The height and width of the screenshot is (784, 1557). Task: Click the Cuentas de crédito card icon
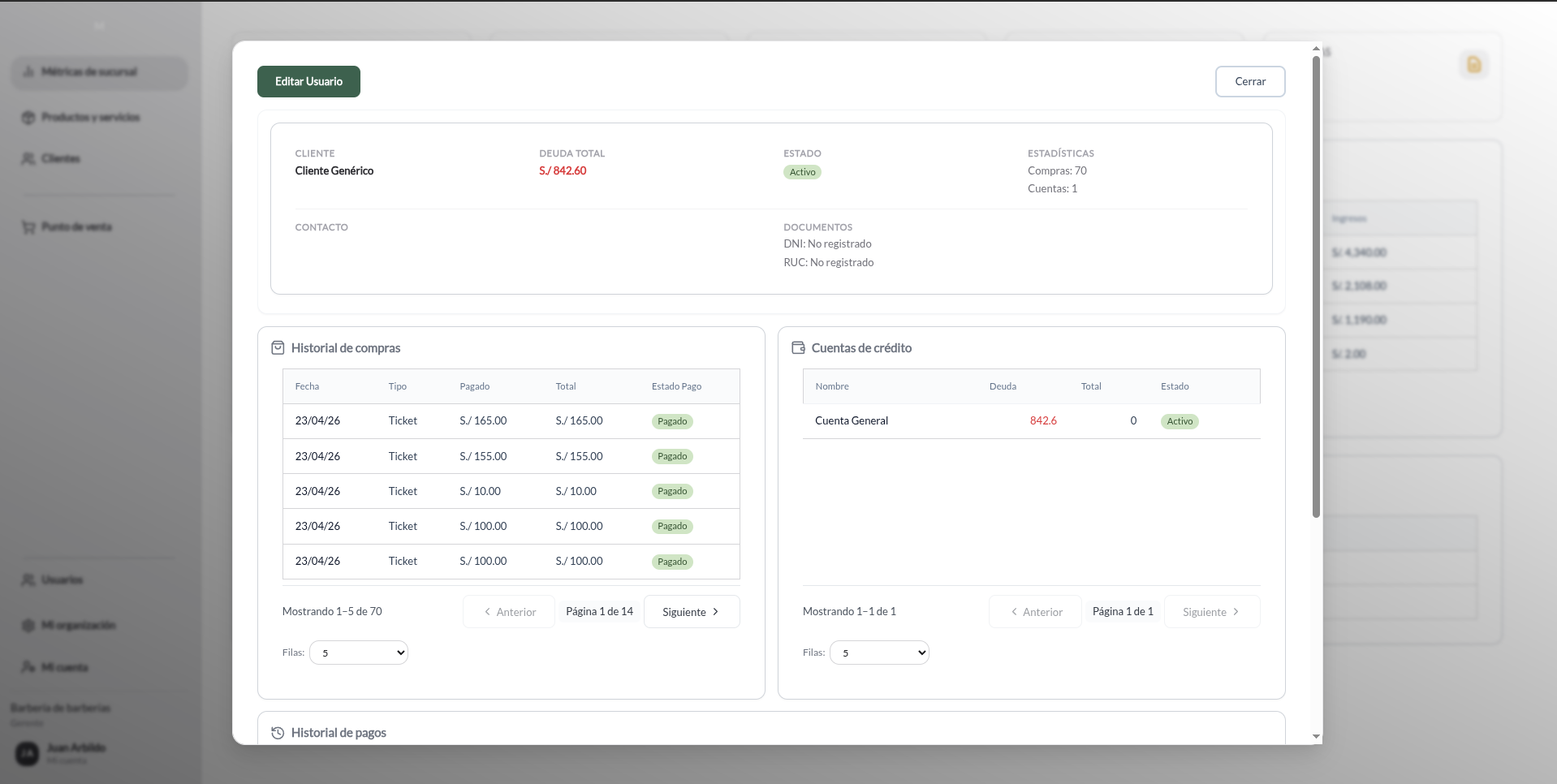click(x=798, y=347)
